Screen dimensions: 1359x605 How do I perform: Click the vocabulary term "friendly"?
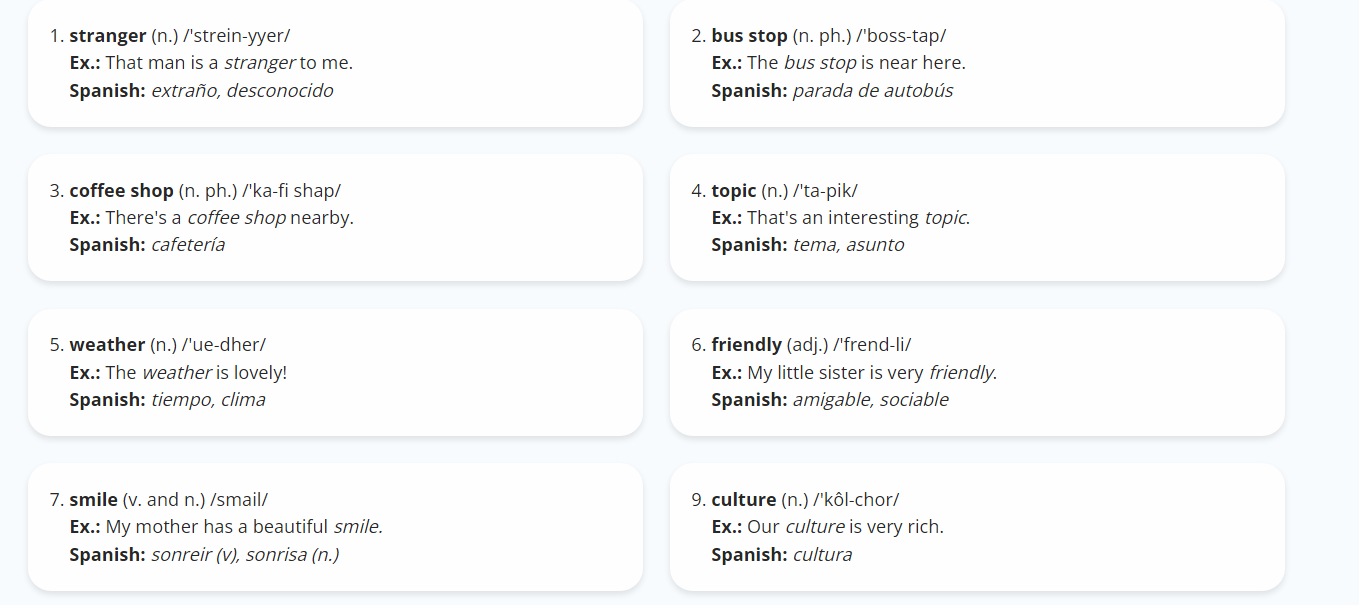[746, 345]
